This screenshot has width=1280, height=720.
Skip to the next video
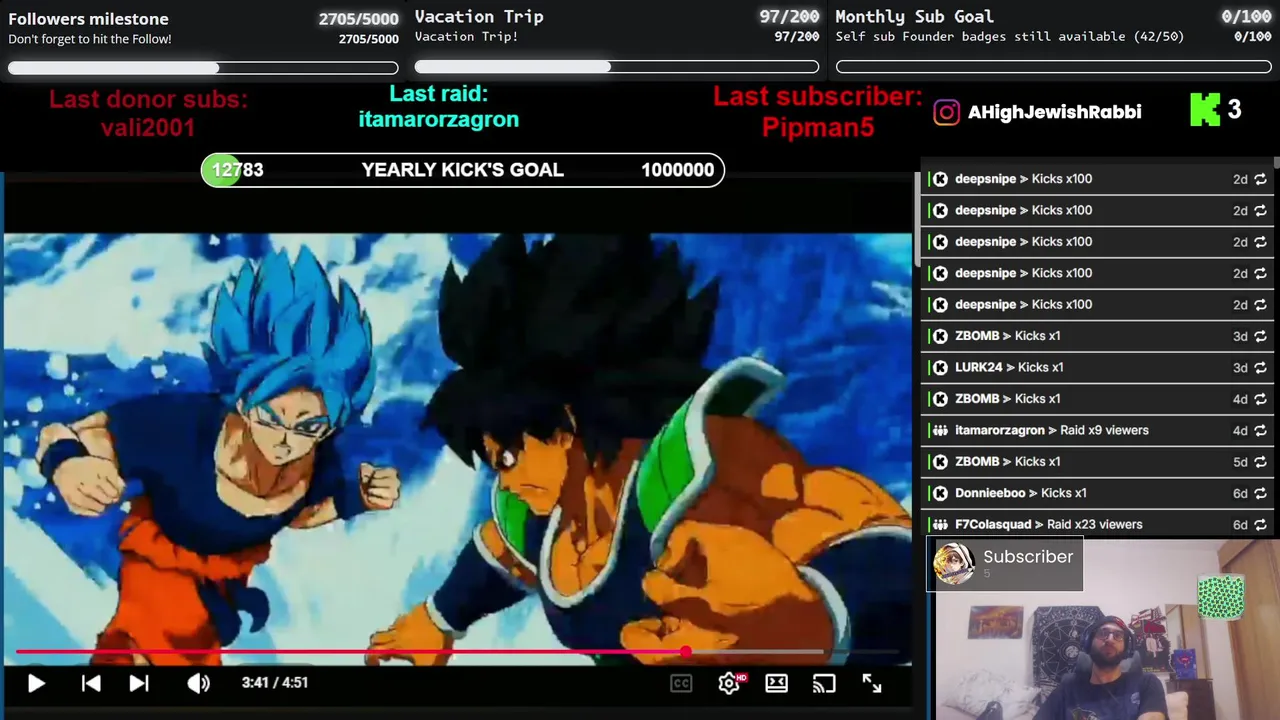139,683
